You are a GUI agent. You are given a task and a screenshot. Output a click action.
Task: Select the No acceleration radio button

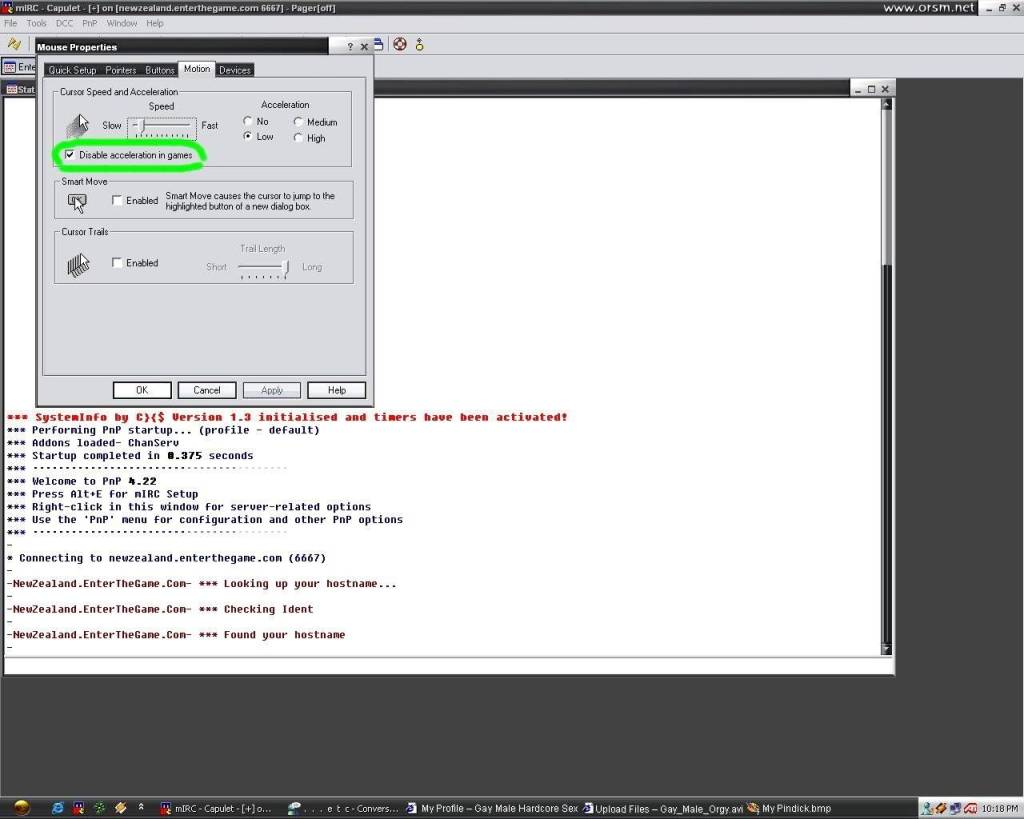pos(248,121)
